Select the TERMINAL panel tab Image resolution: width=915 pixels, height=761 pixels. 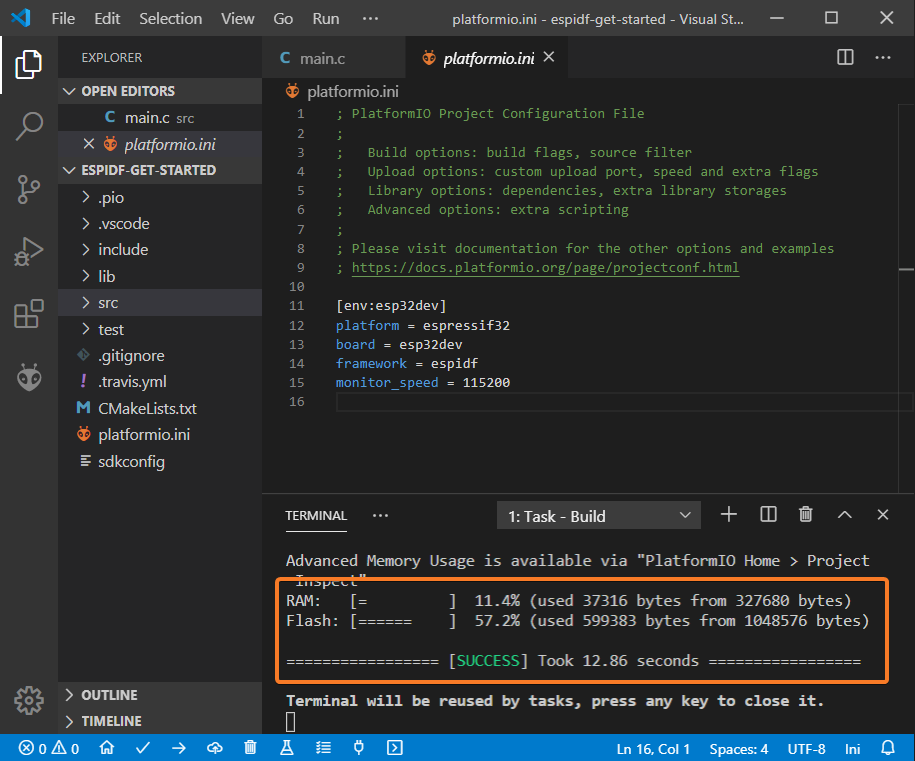point(316,515)
